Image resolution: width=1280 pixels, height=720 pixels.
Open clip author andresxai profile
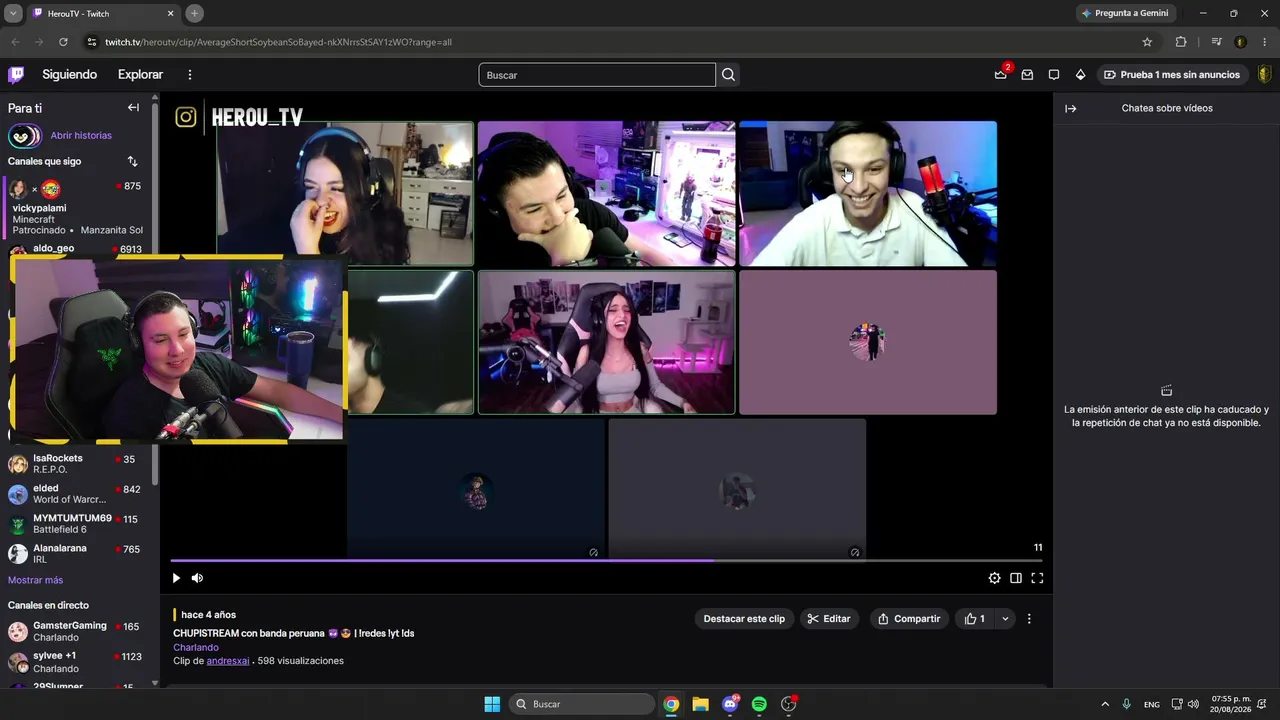(227, 661)
